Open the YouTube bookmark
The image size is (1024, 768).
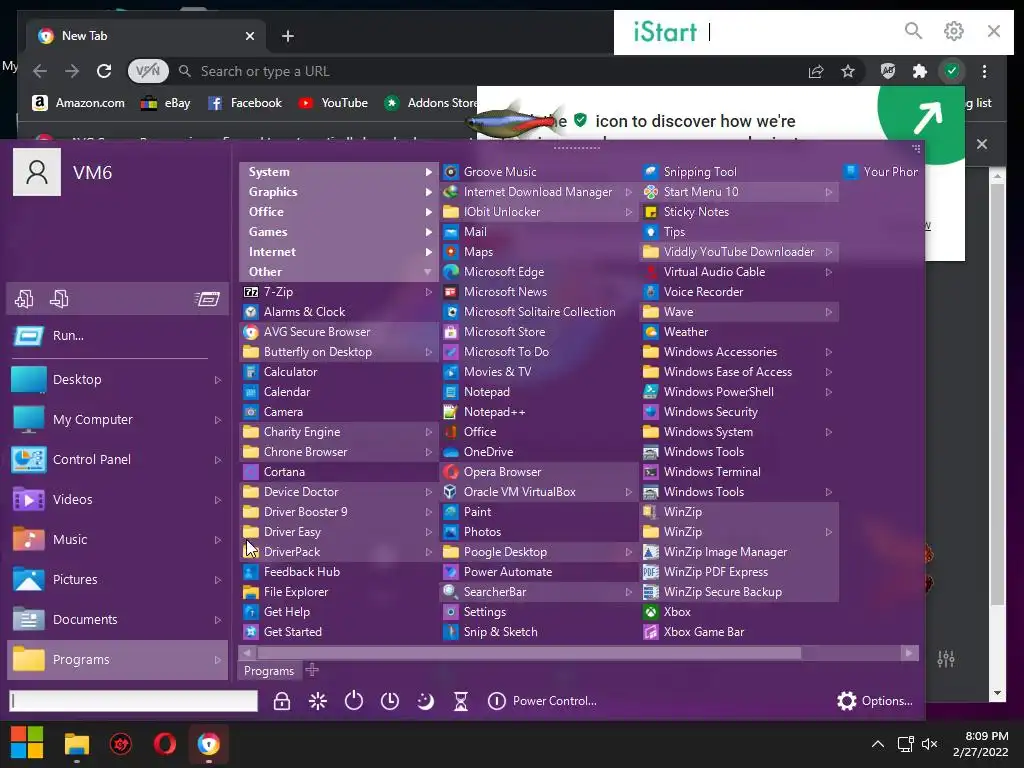[333, 103]
